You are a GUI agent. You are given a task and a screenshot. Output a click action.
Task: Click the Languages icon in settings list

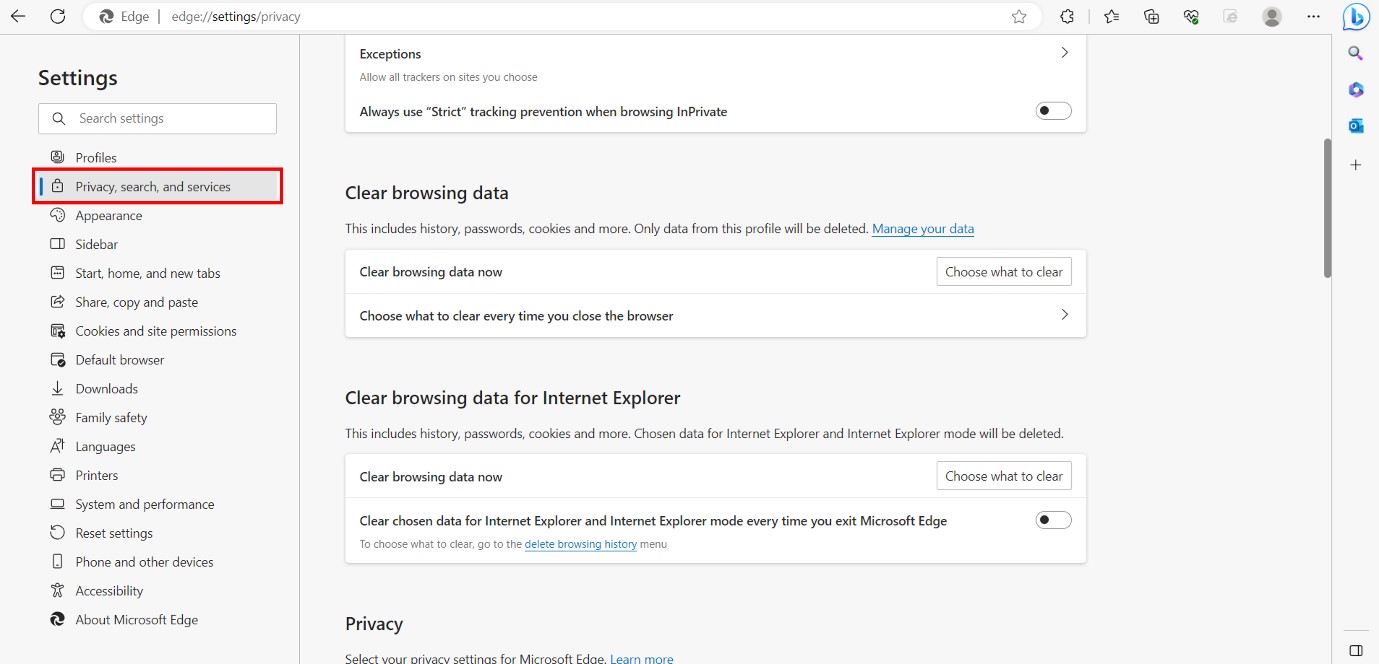coord(57,447)
